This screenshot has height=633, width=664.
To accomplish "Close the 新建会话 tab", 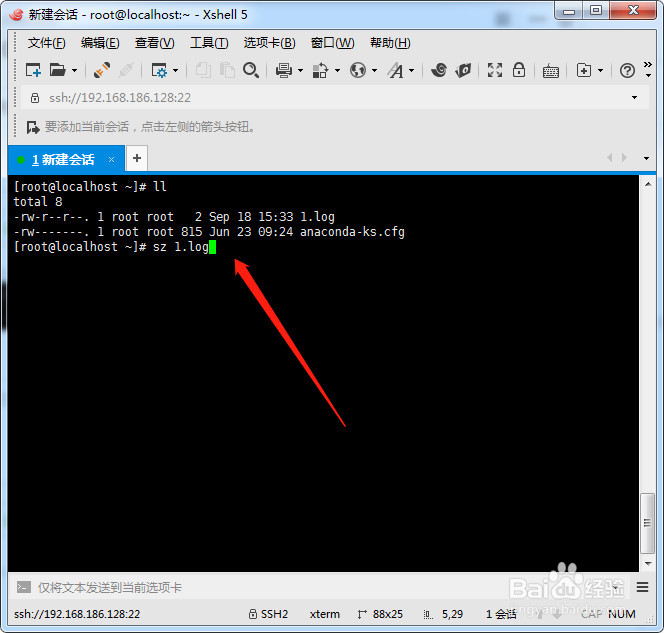I will pos(111,160).
